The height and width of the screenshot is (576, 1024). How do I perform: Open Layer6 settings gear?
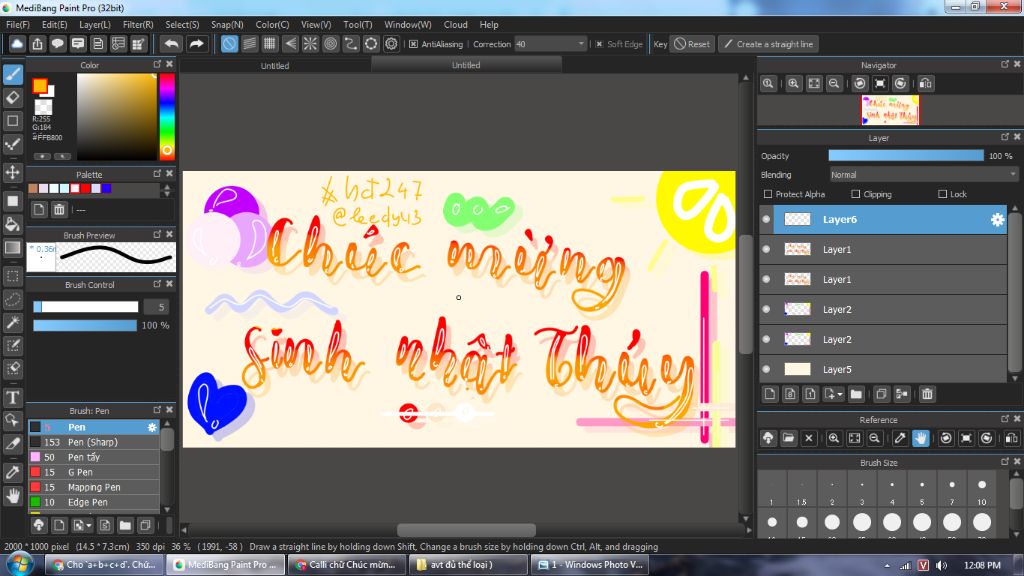click(997, 219)
